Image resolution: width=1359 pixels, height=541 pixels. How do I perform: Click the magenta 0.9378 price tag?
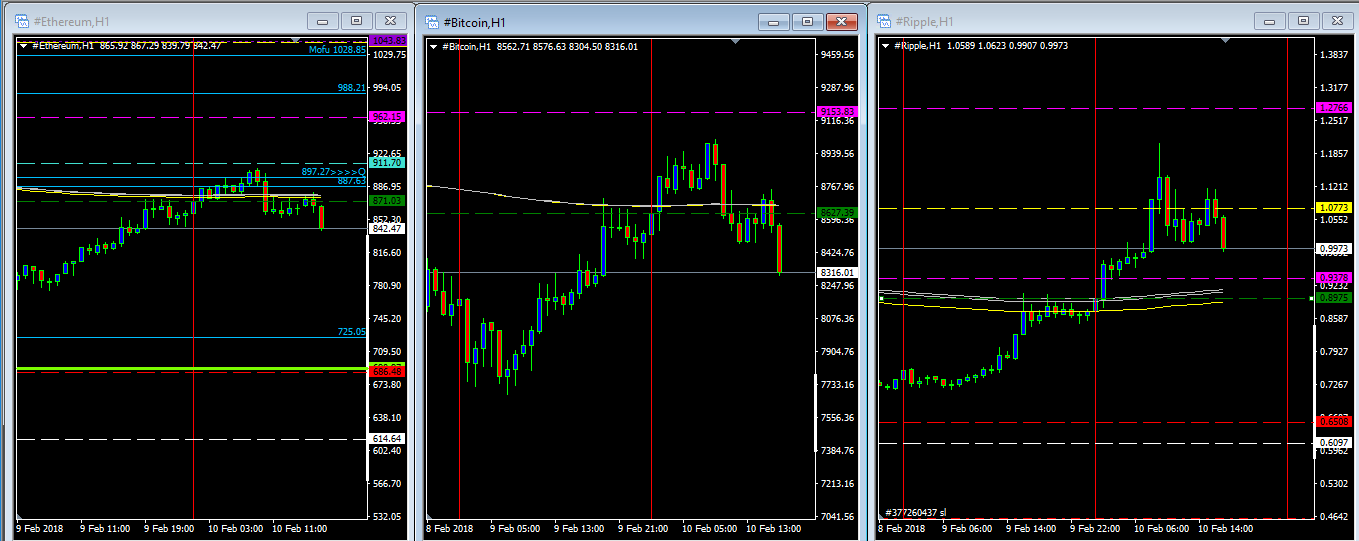[x=1335, y=277]
